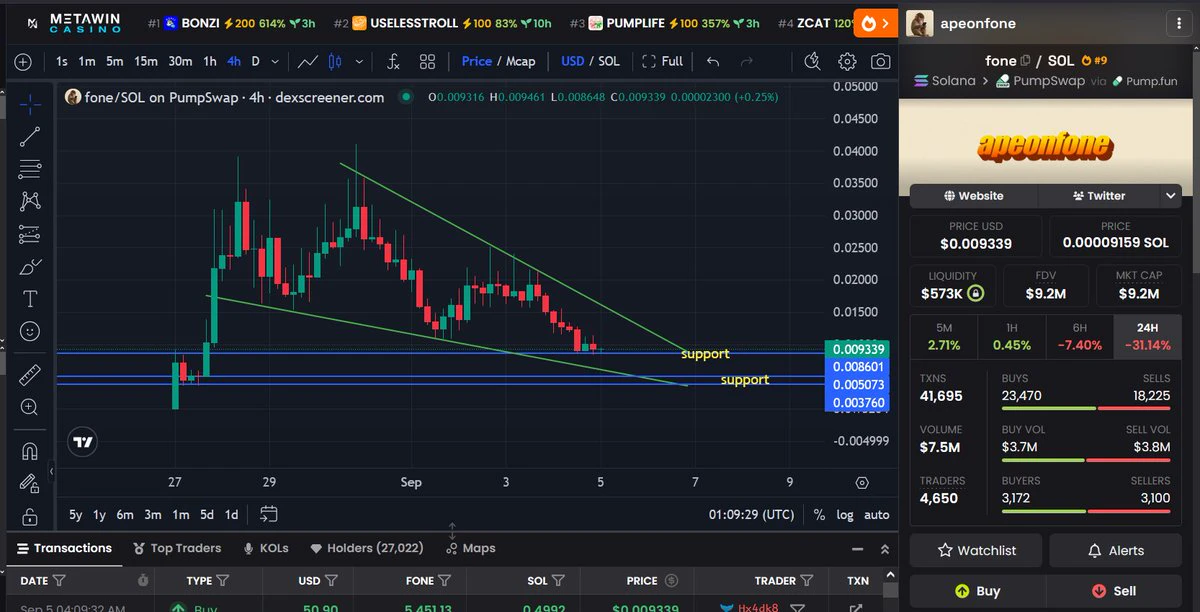Viewport: 1200px width, 612px height.
Task: Expand more social links chevron
Action: click(1170, 196)
